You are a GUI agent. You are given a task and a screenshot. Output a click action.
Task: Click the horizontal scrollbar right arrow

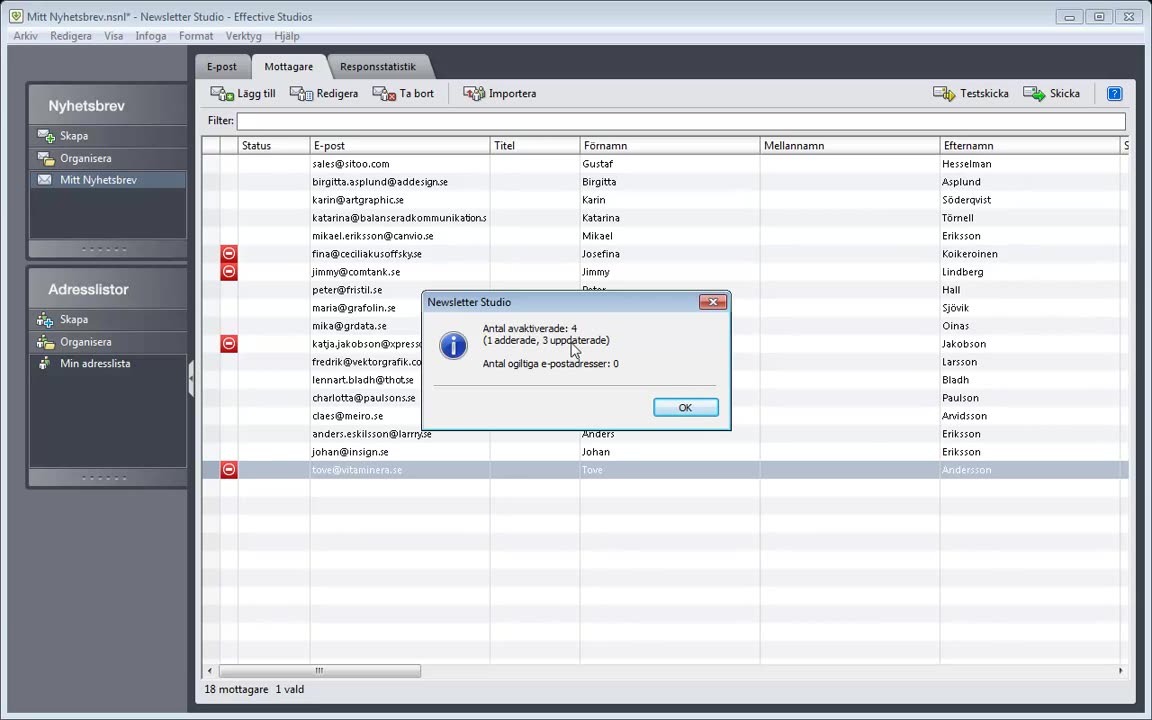(1120, 671)
